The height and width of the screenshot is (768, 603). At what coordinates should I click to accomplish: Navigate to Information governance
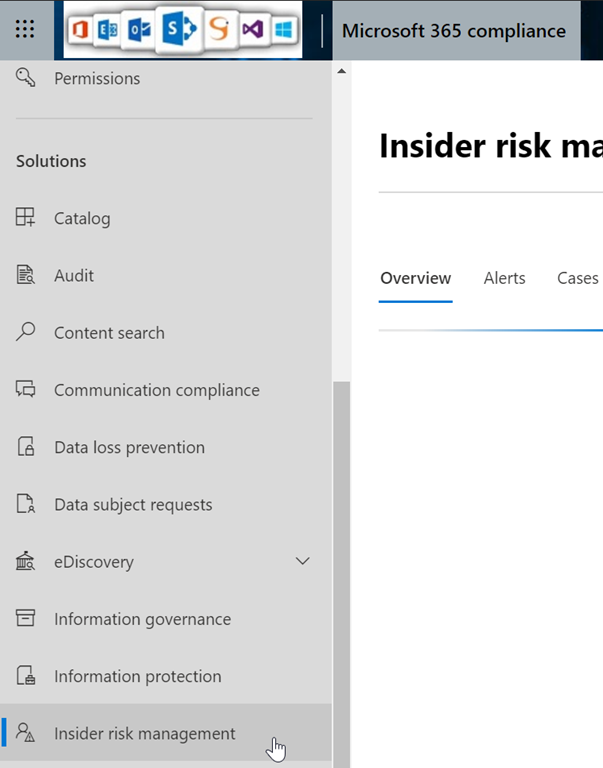[142, 619]
